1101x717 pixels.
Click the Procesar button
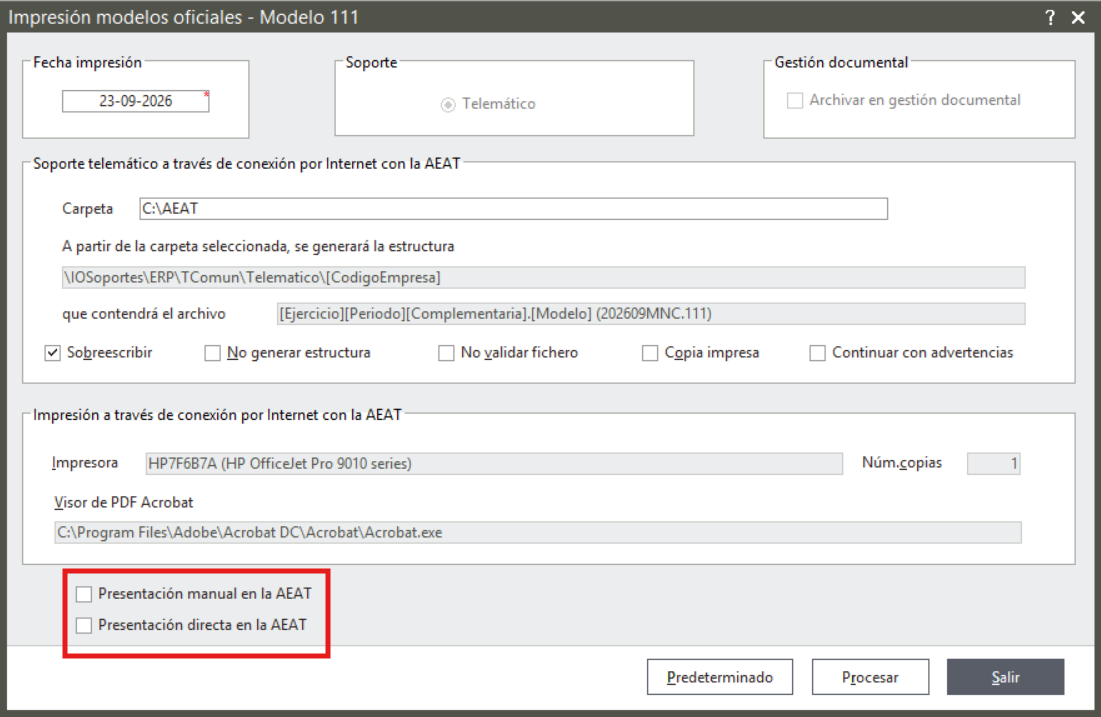871,677
